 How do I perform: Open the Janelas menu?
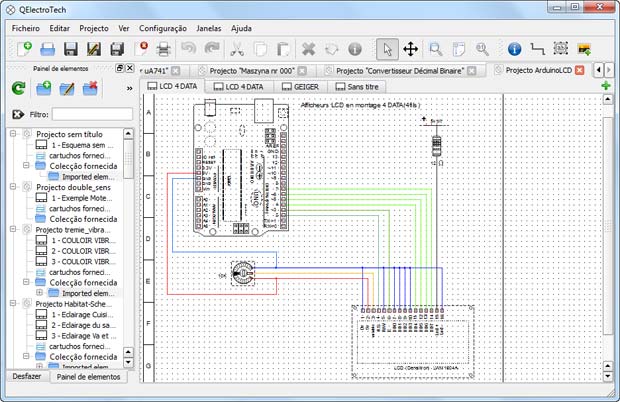[x=208, y=28]
